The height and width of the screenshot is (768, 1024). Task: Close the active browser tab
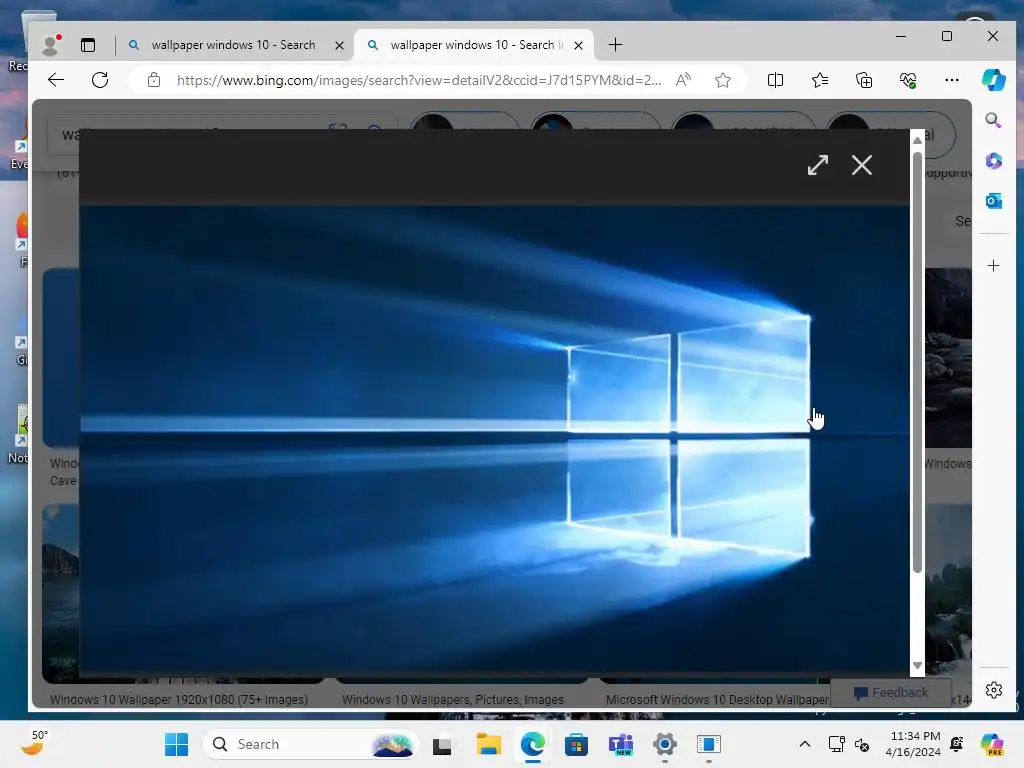click(x=578, y=46)
